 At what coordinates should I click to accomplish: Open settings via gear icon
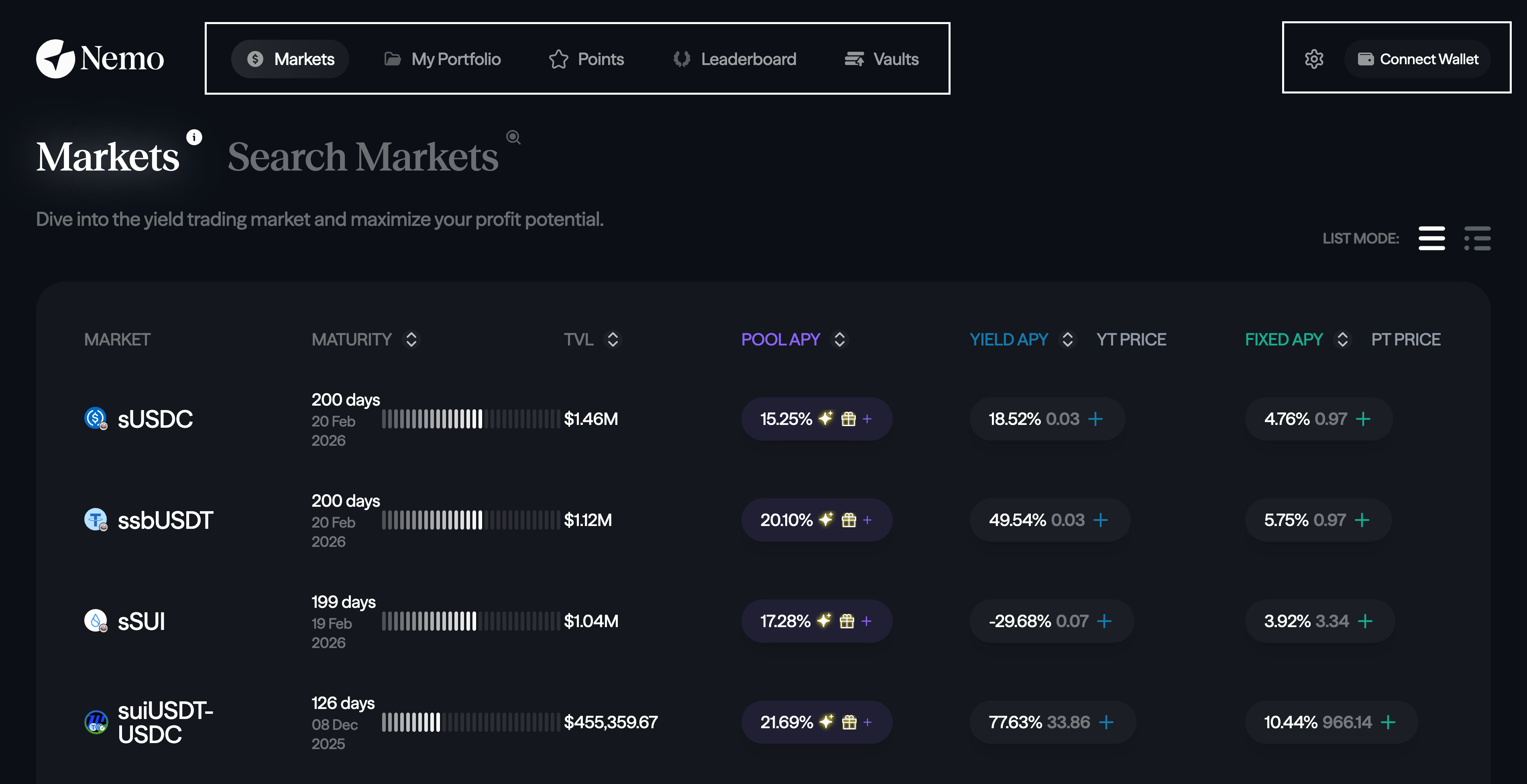[1314, 59]
